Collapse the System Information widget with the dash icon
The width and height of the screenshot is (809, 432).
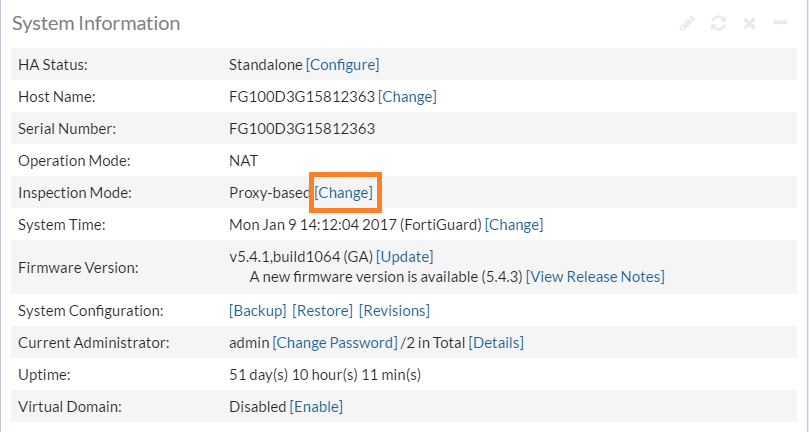780,23
